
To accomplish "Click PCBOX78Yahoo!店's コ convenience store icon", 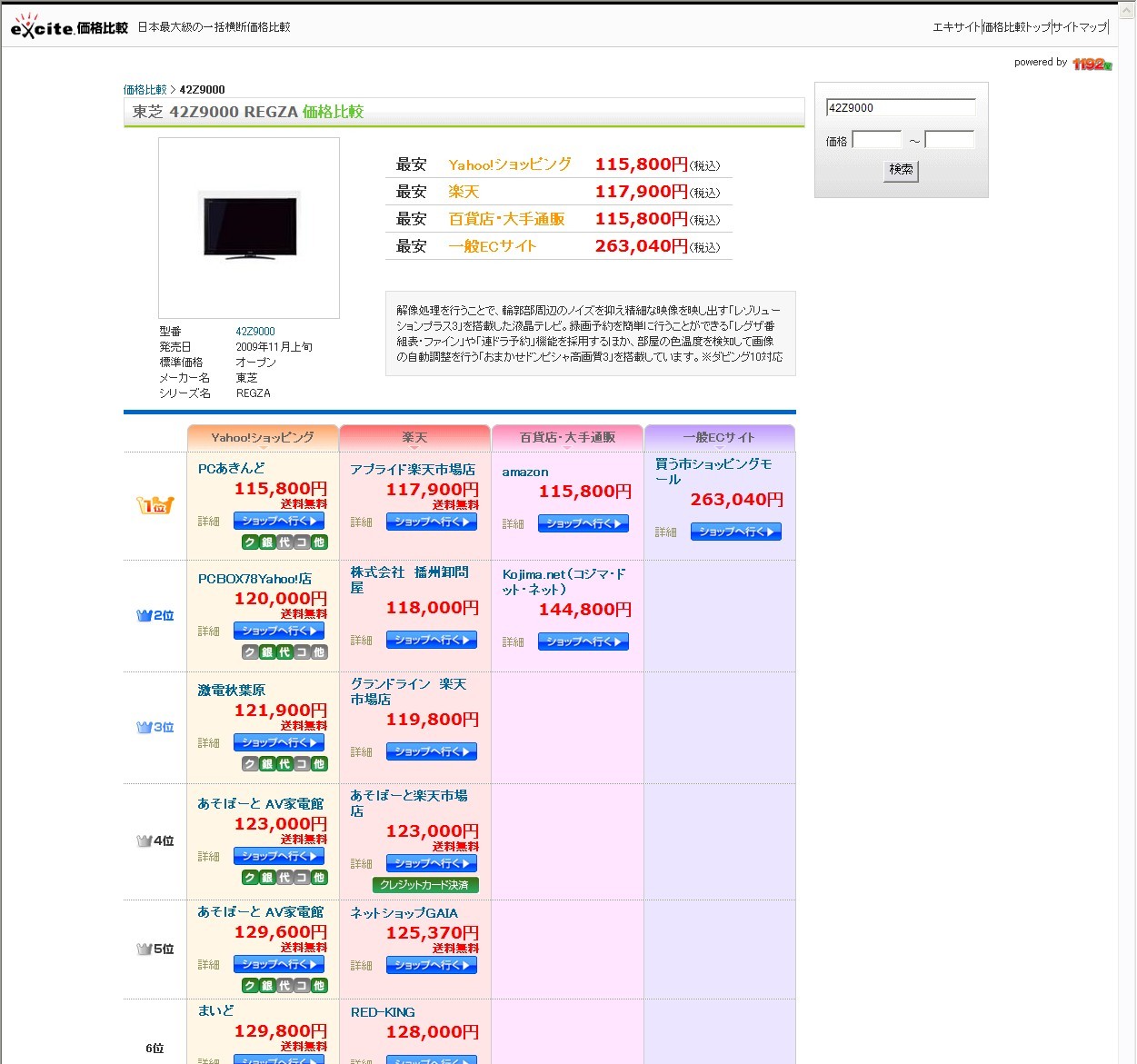I will coord(302,652).
